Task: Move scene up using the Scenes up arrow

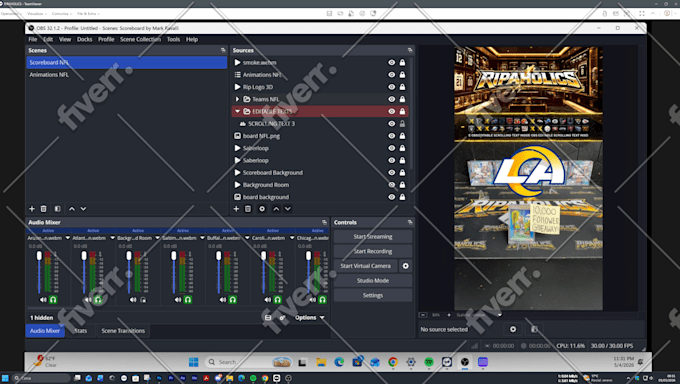Action: pyautogui.click(x=72, y=209)
